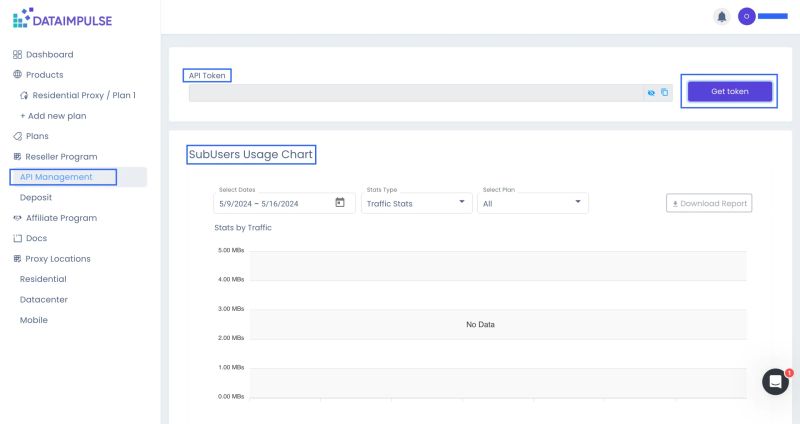Go to Plans page
800x424 pixels.
37,136
